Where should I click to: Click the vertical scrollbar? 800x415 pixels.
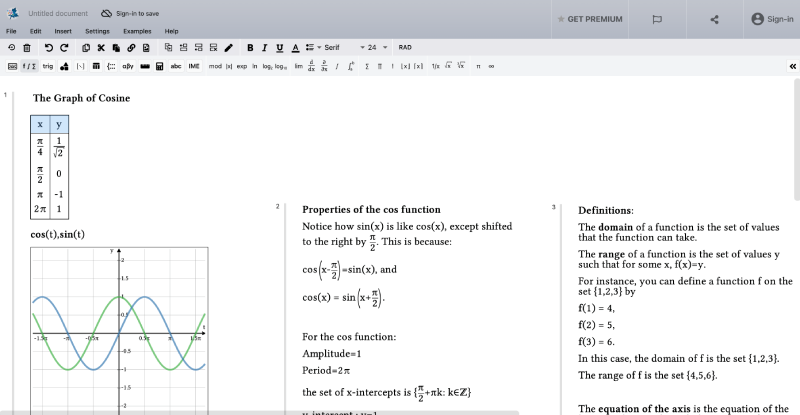click(x=797, y=139)
